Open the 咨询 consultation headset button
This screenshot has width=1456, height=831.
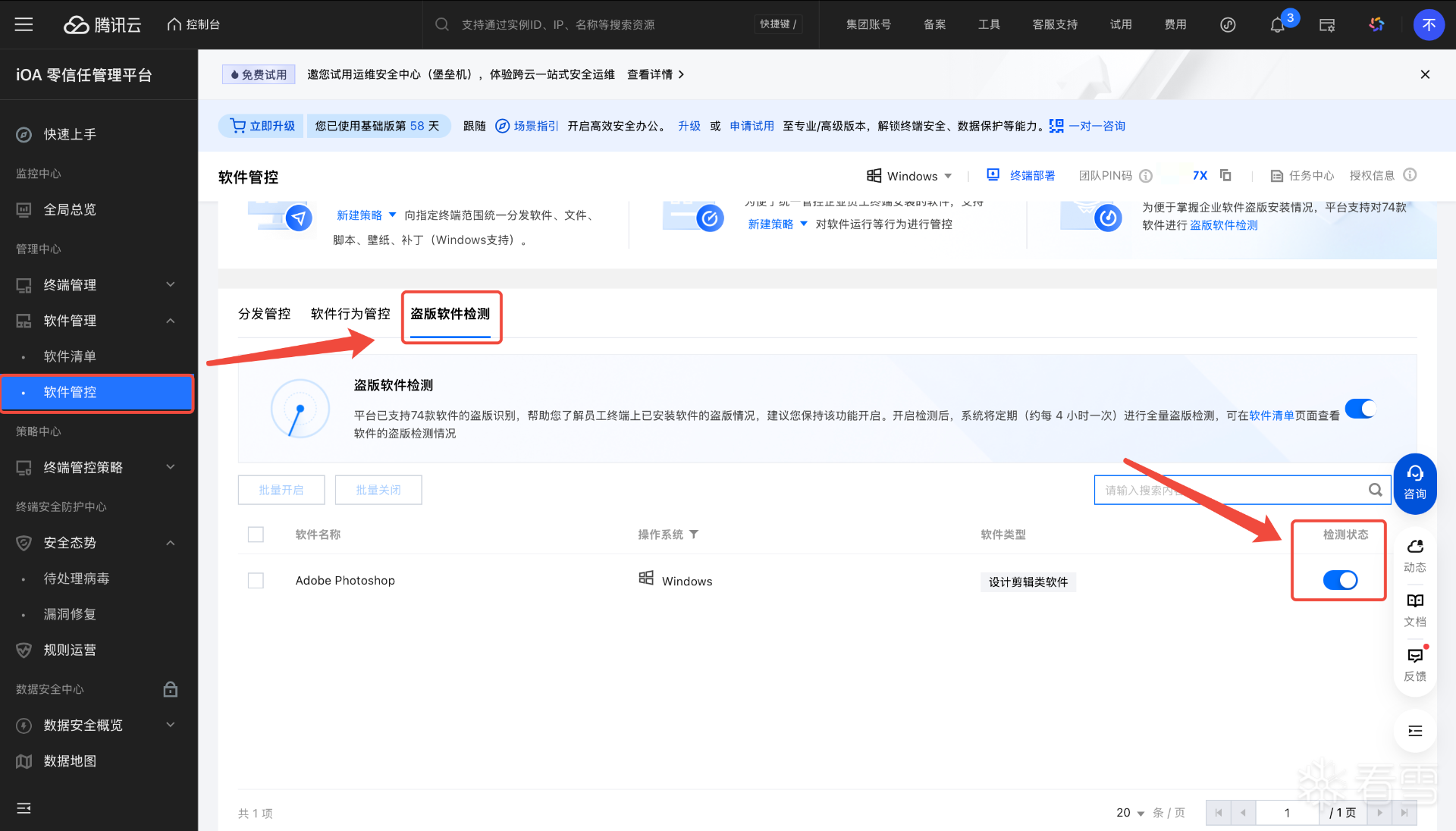[x=1414, y=483]
